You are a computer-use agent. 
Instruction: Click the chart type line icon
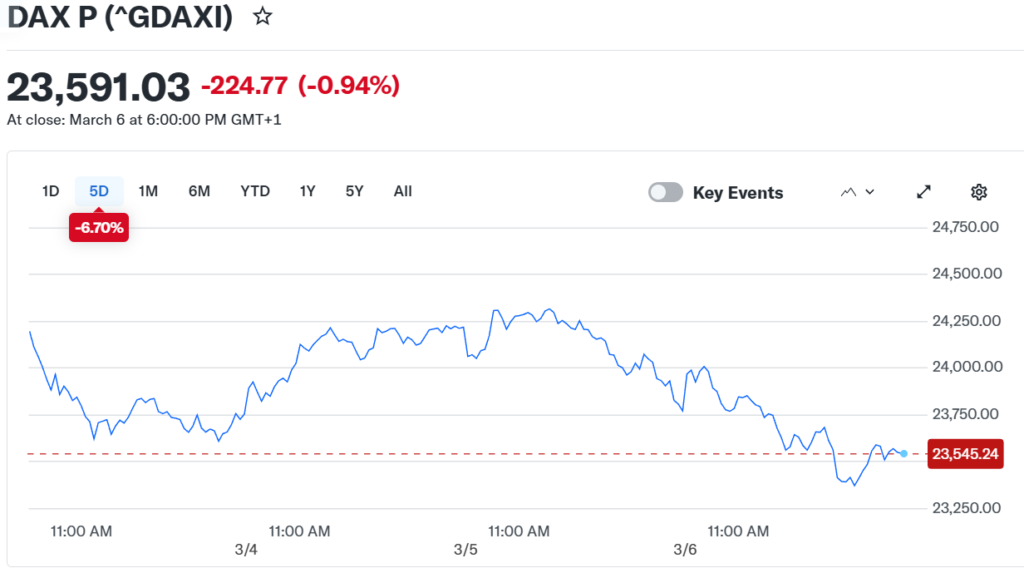pyautogui.click(x=849, y=192)
